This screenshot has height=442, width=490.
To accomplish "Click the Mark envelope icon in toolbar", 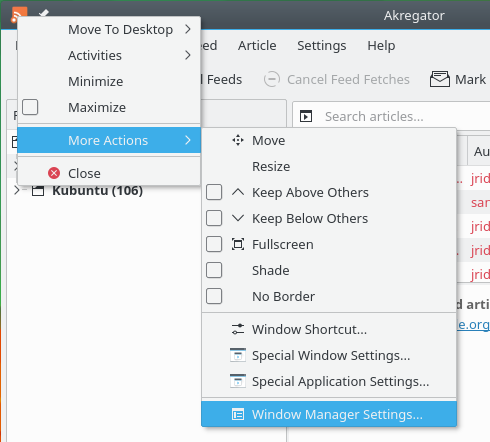I will click(x=440, y=79).
